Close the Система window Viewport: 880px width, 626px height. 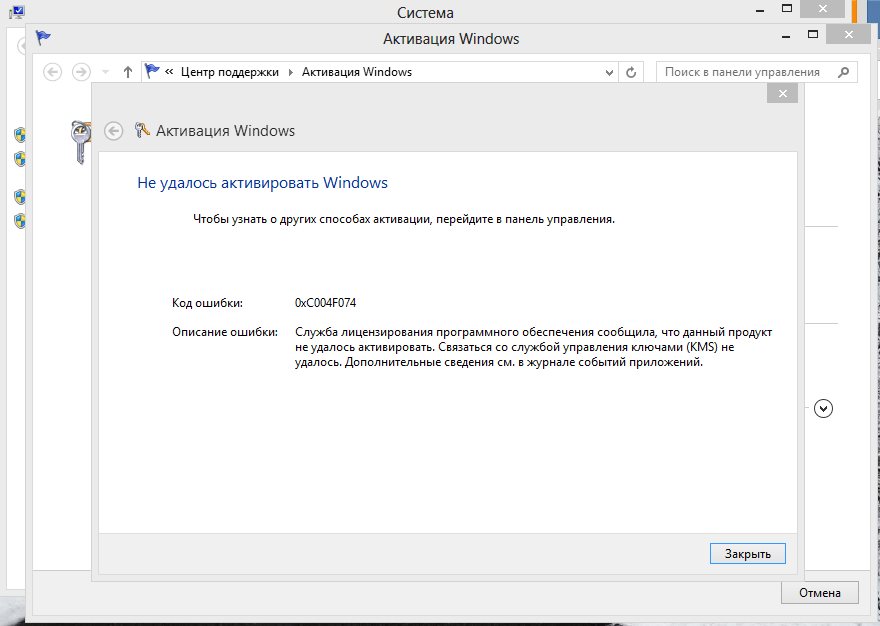tap(823, 9)
